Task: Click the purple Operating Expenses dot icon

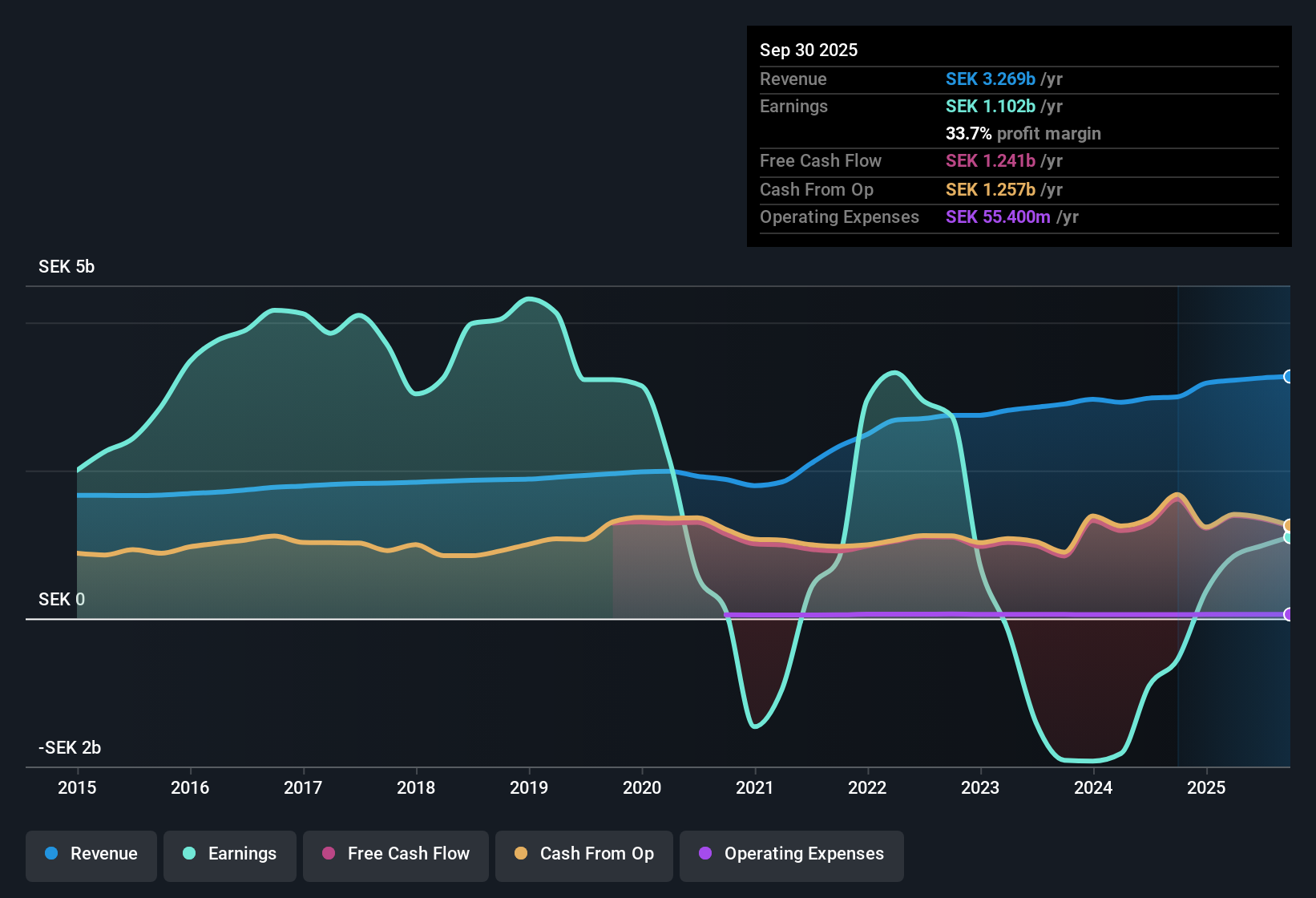Action: pos(705,854)
